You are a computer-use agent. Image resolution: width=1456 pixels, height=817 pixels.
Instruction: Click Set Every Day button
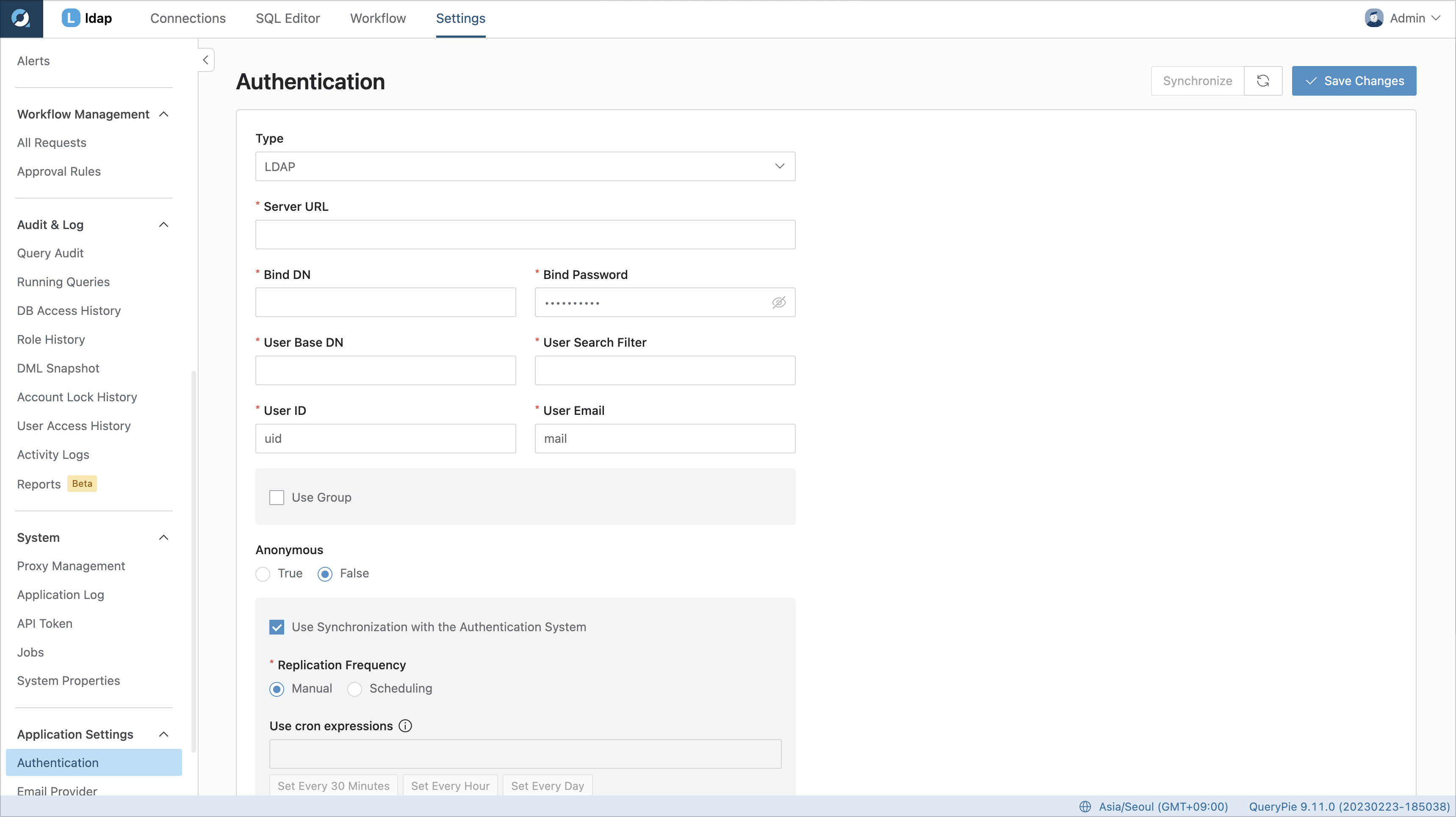coord(548,786)
